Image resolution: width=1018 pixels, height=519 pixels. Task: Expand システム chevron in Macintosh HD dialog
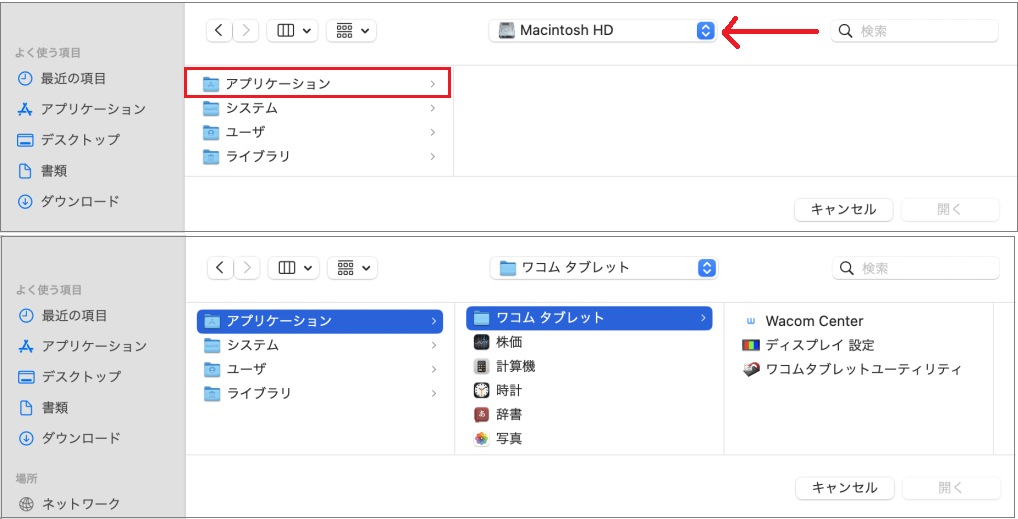tap(432, 108)
